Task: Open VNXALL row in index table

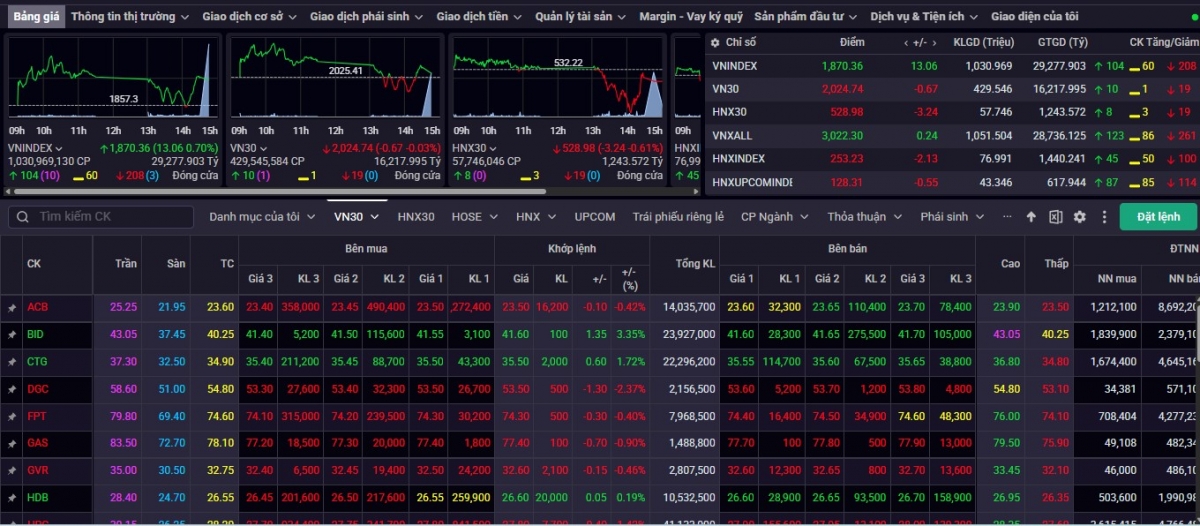Action: (952, 135)
